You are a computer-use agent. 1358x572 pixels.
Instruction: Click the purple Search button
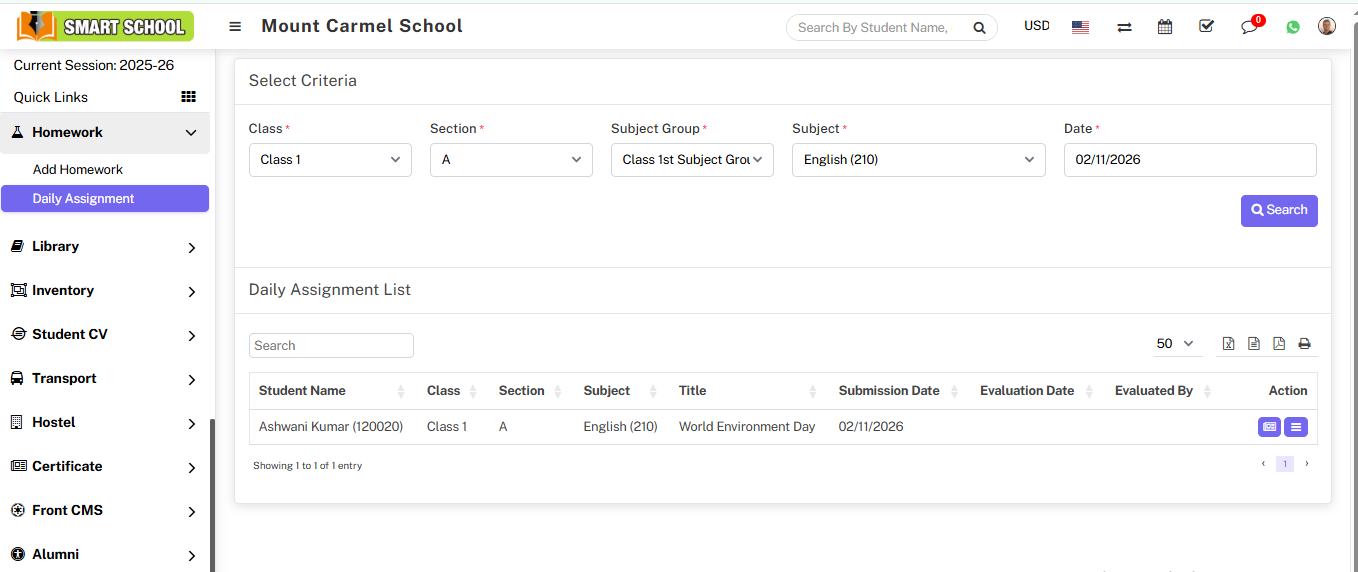tap(1279, 210)
